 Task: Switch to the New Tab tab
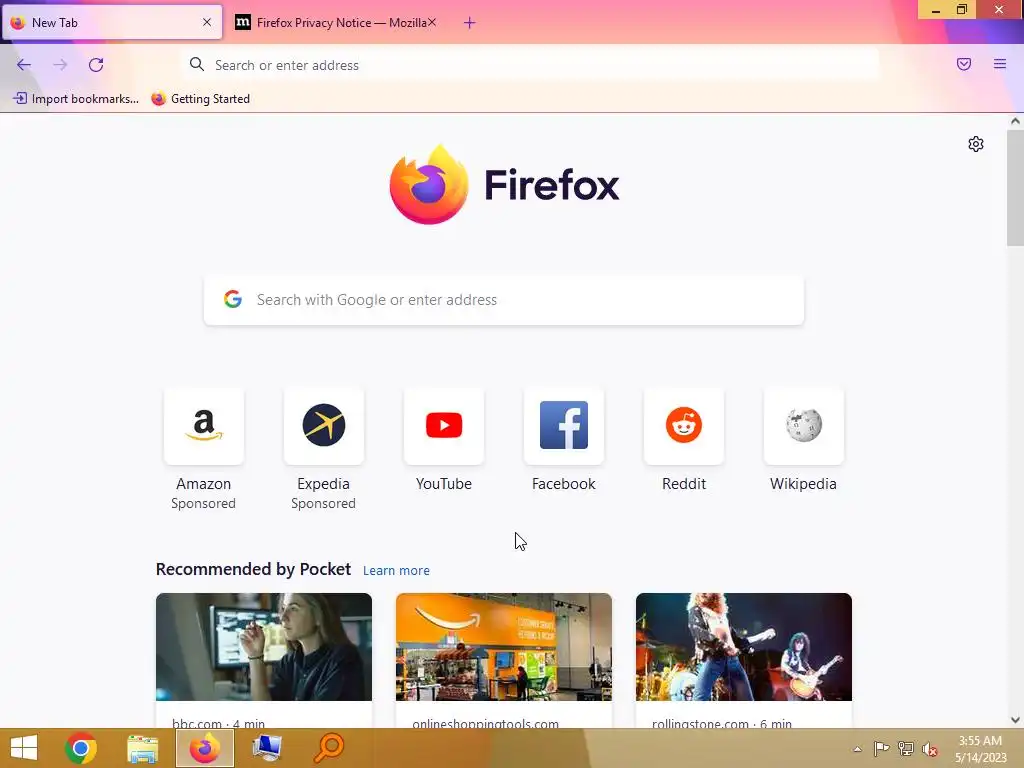(x=112, y=22)
